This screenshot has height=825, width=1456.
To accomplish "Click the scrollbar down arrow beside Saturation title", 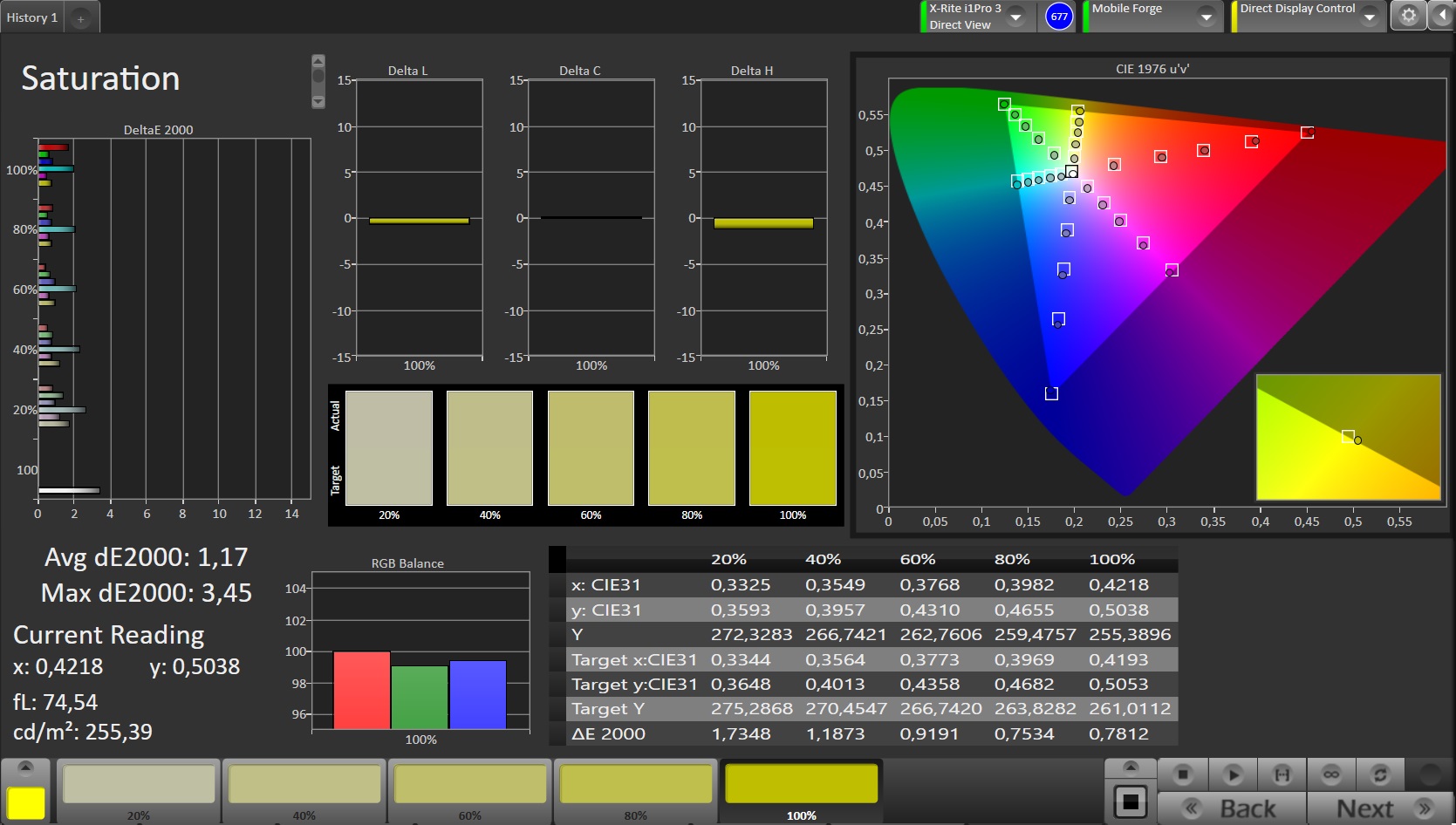I will [x=318, y=102].
